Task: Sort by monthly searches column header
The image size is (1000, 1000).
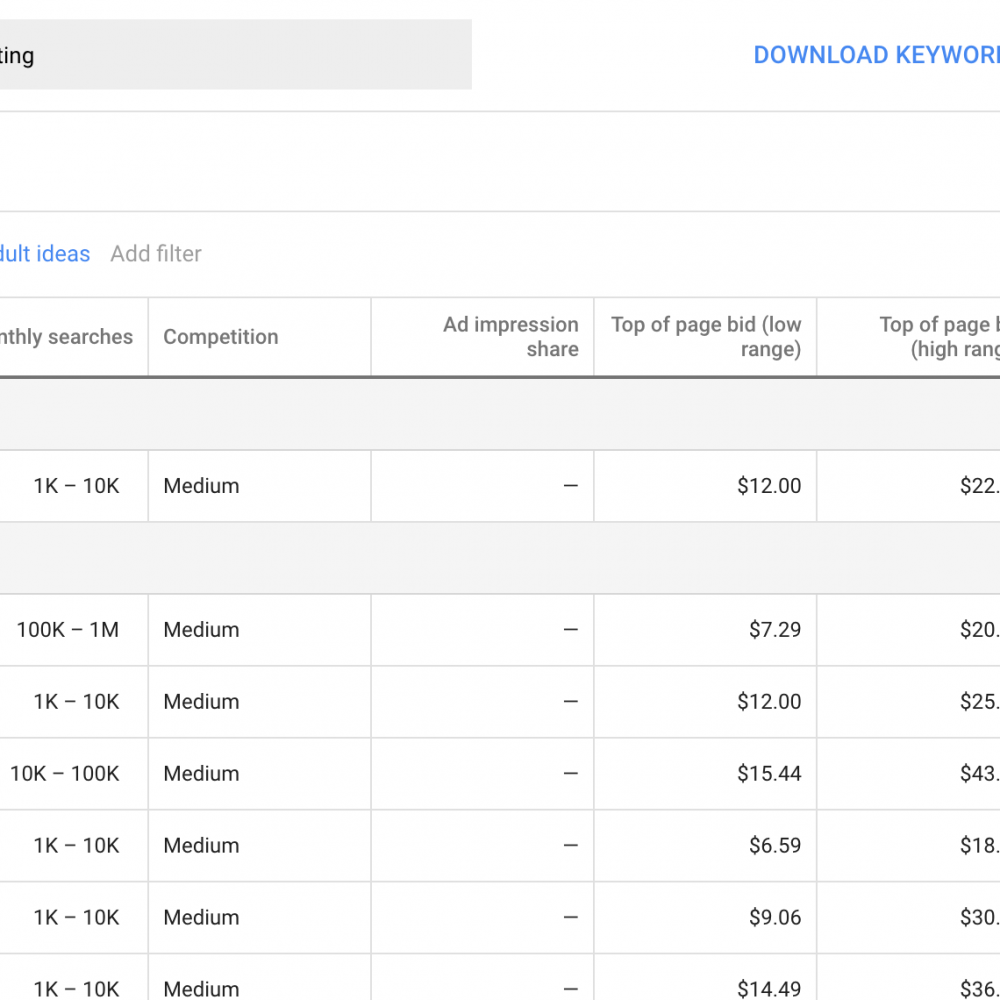Action: 66,337
